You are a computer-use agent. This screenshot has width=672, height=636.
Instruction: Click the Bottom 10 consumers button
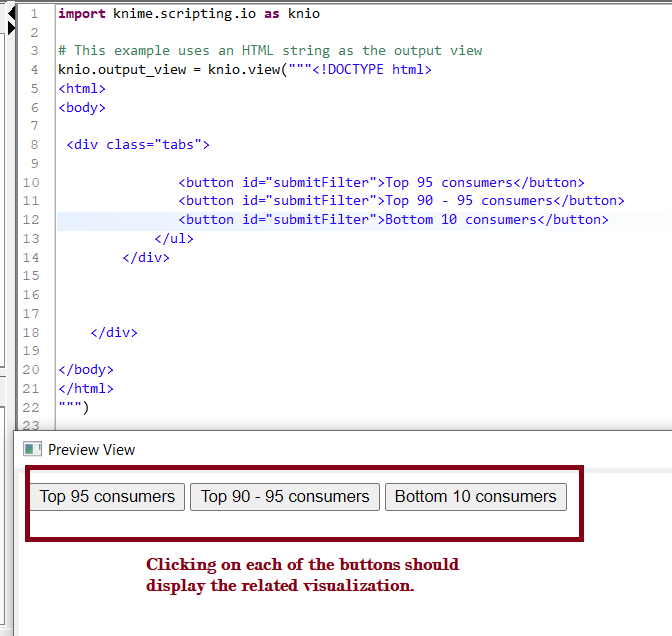(476, 497)
